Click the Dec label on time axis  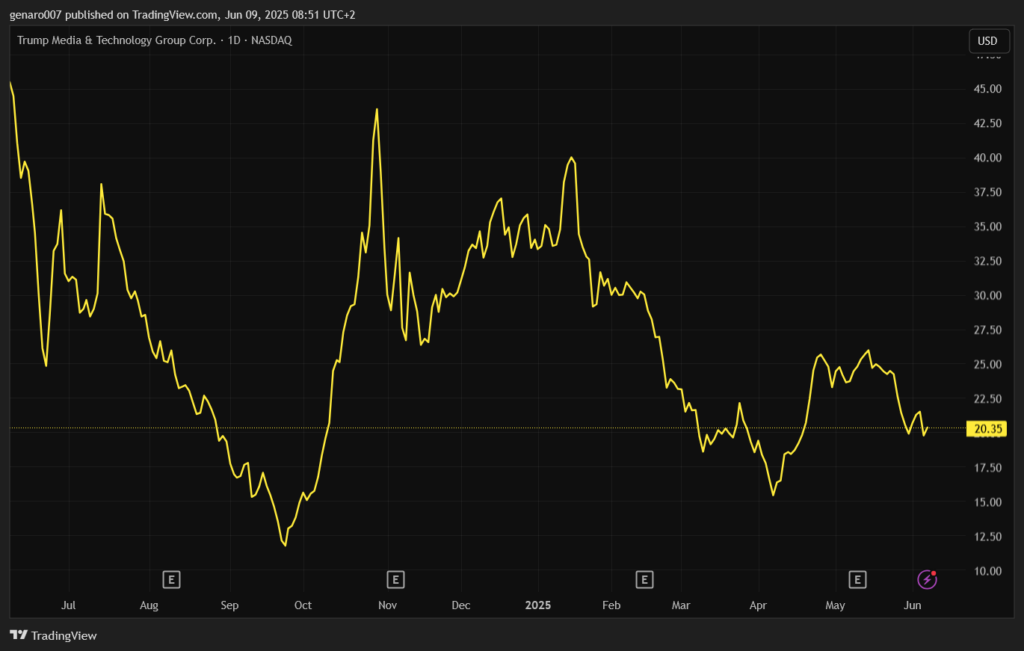[461, 606]
